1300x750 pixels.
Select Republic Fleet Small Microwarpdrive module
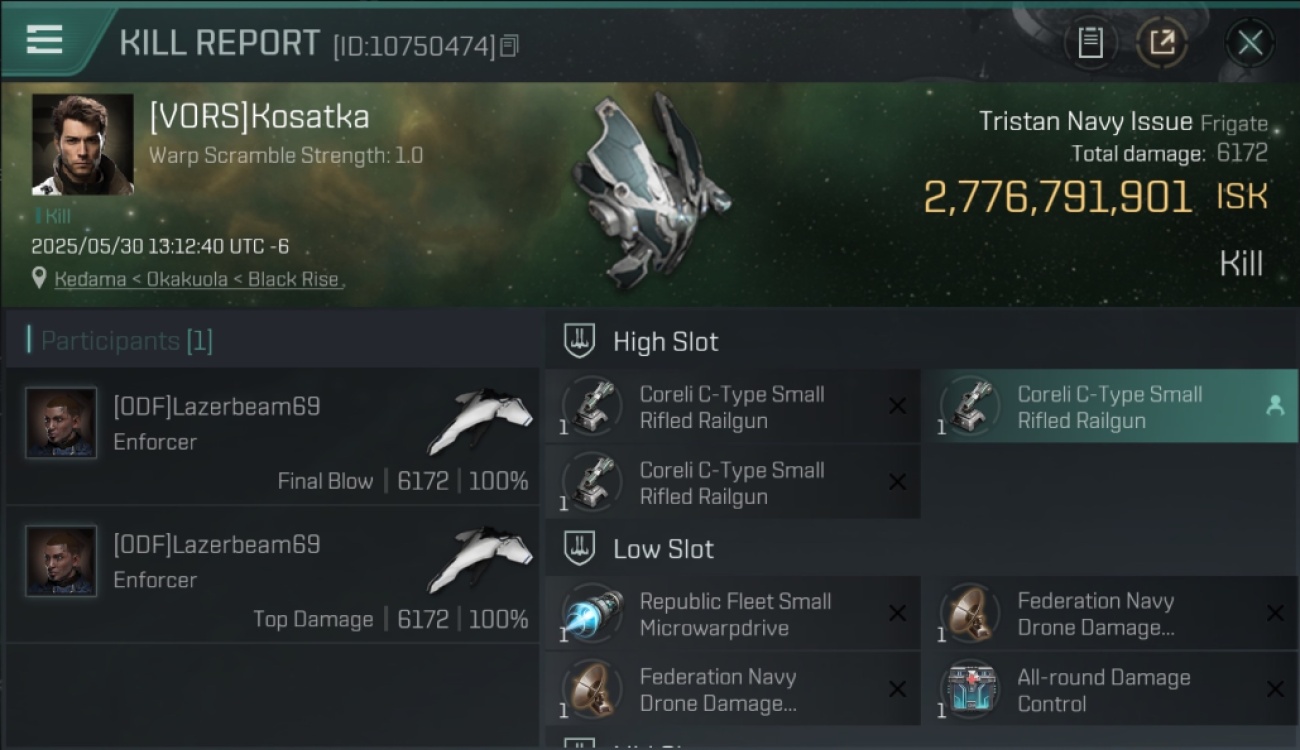point(734,614)
